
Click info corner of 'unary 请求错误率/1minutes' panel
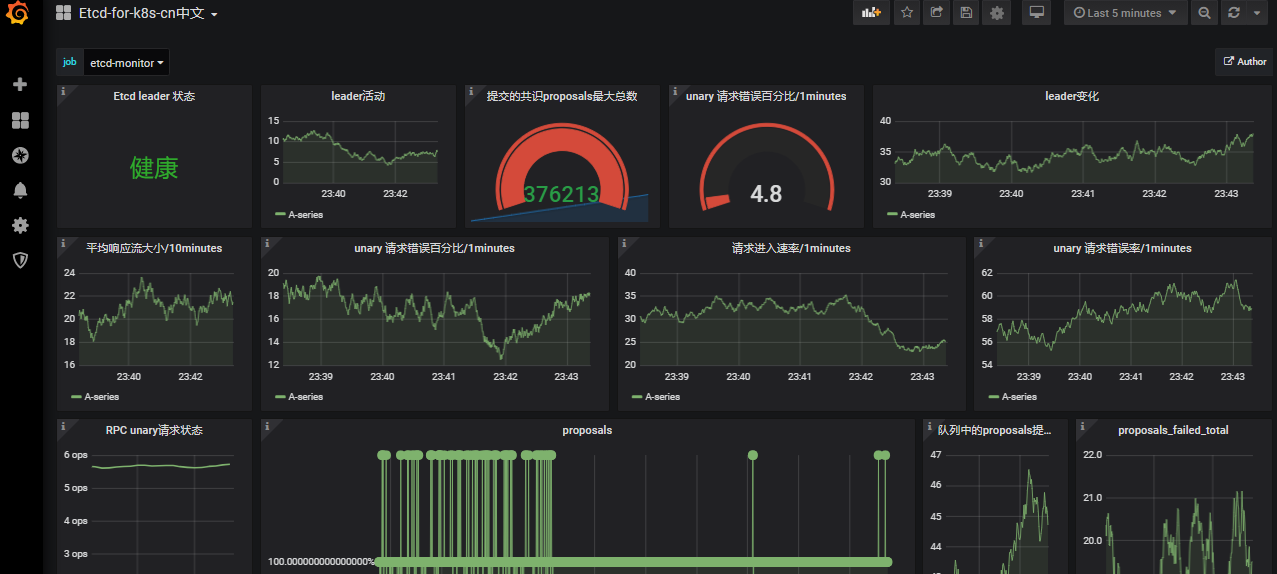981,243
